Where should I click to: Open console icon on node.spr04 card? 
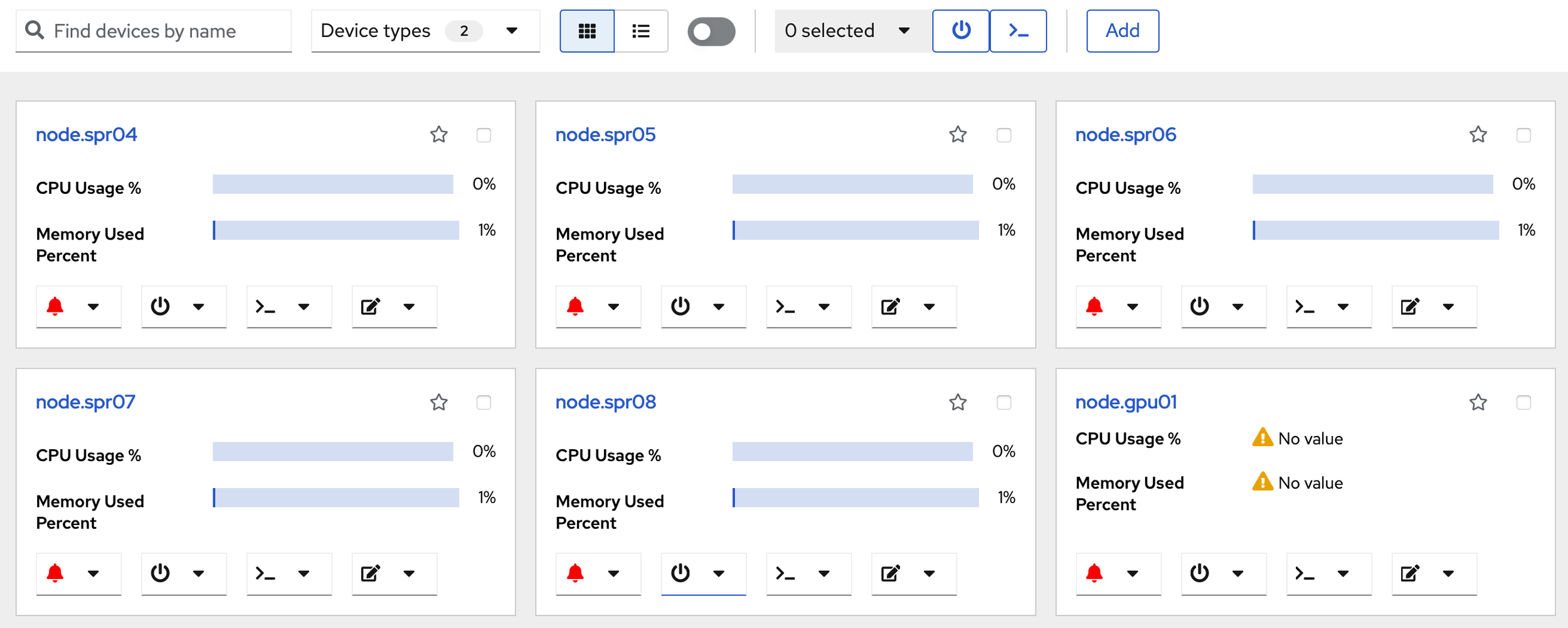point(265,306)
